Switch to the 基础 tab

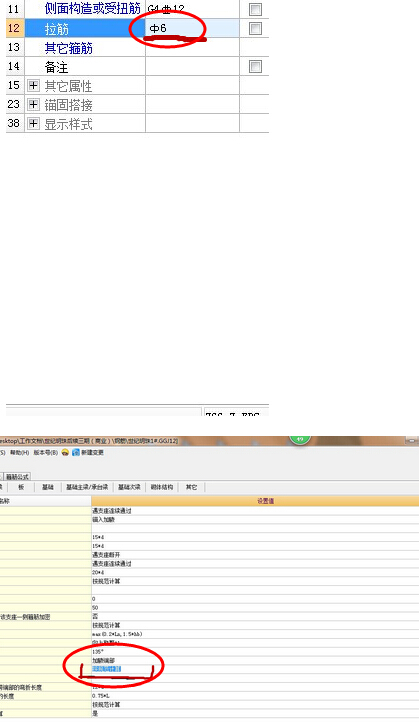click(47, 487)
